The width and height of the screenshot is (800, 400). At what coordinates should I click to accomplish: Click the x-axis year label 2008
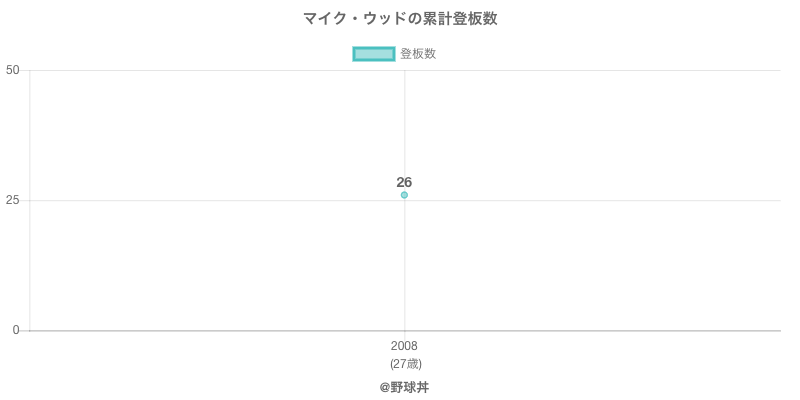click(404, 346)
